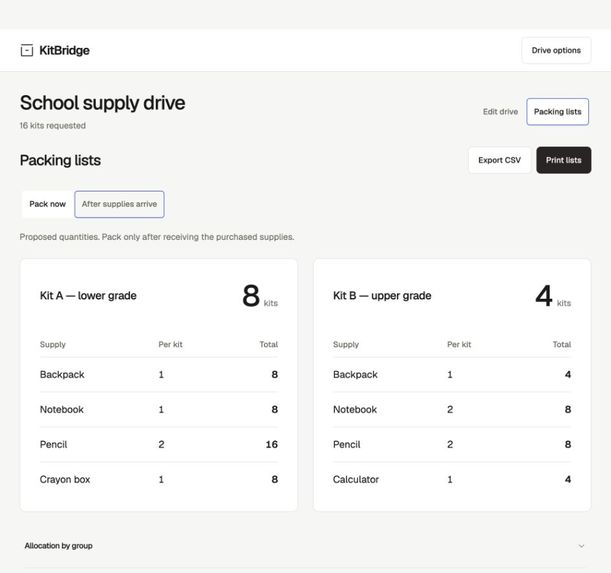Click Backpack row in Kit A
The image size is (611, 573).
click(x=159, y=375)
